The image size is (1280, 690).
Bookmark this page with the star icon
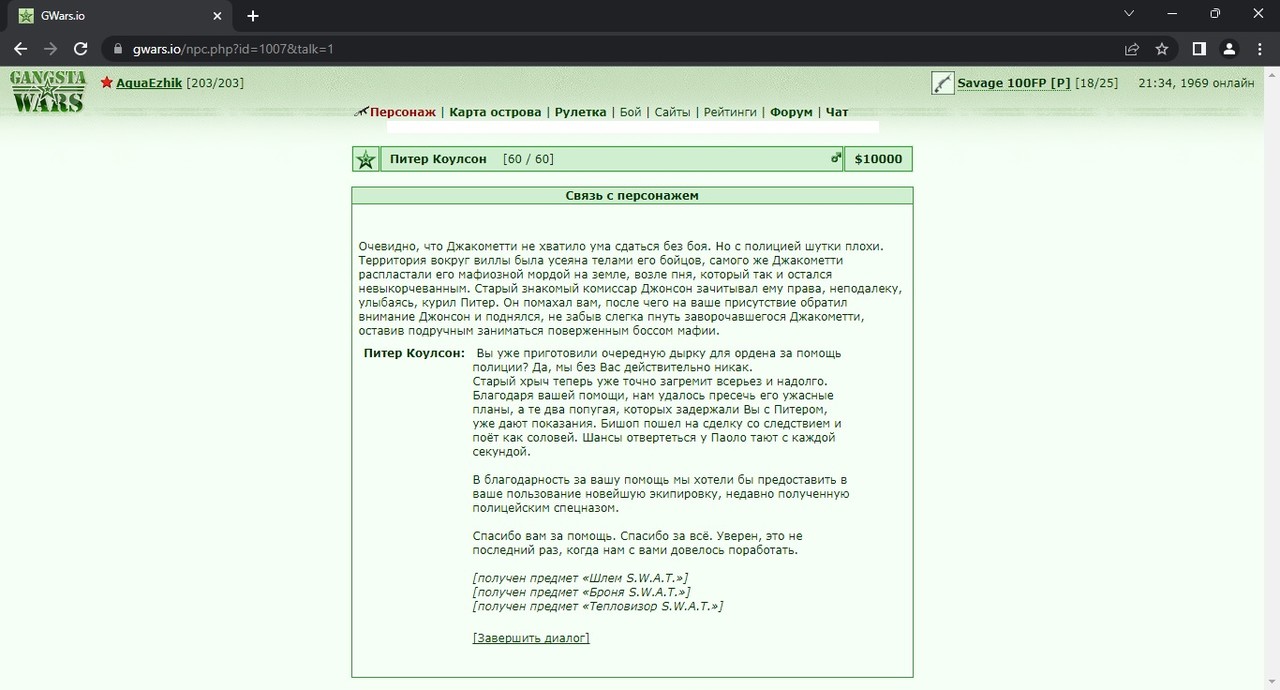[1162, 48]
